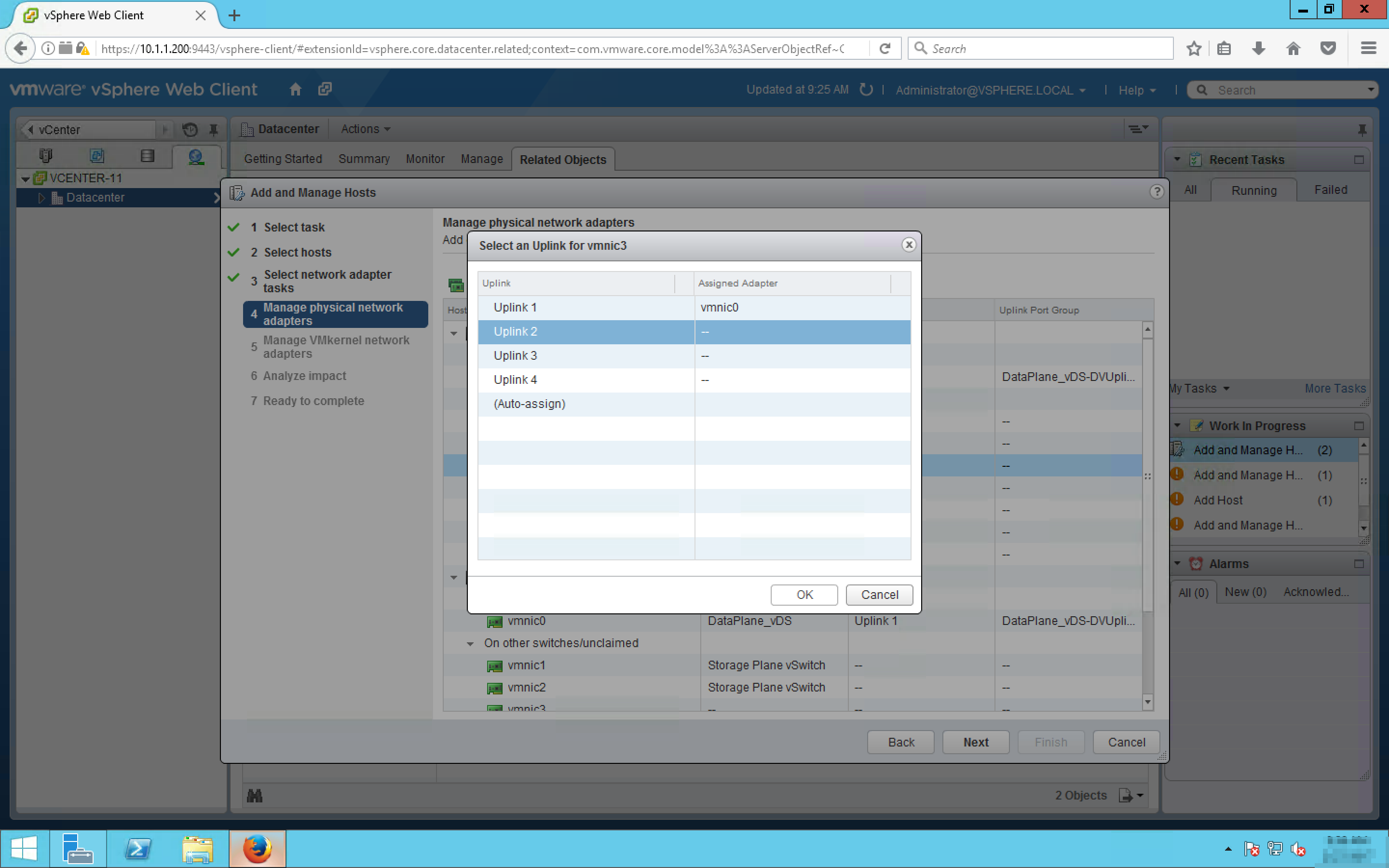The width and height of the screenshot is (1389, 868).
Task: Switch to the Failed tasks tab
Action: click(1330, 190)
